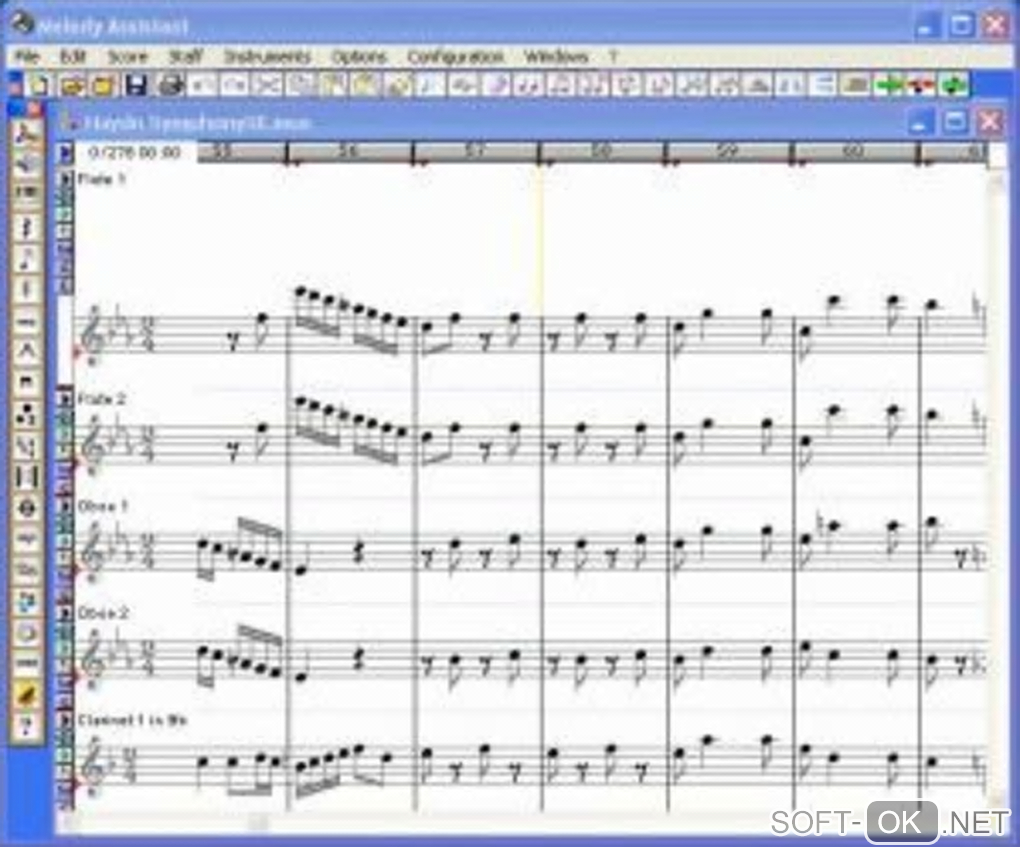Open the Options menu

(359, 57)
